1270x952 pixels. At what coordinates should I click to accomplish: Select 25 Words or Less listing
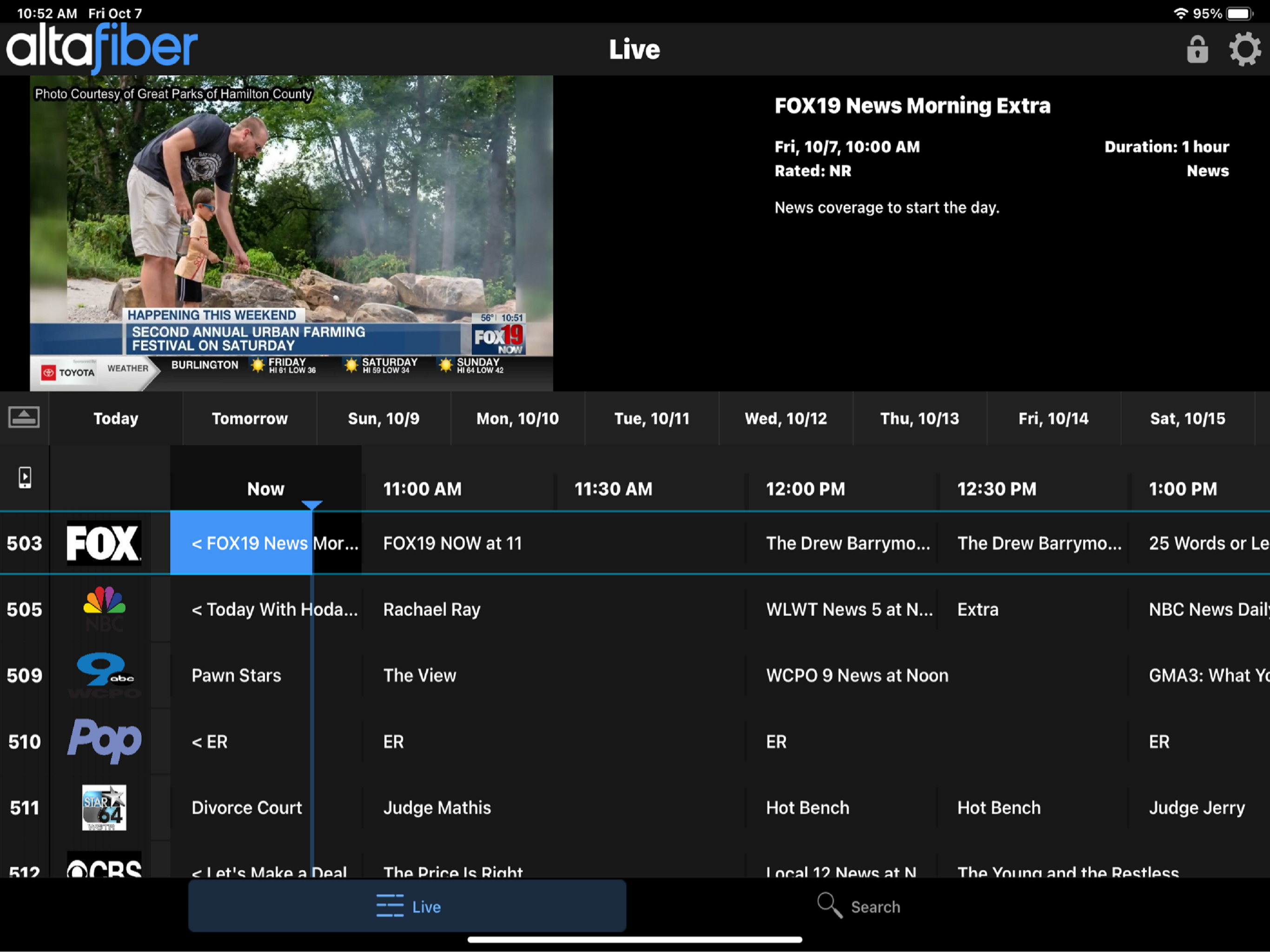coord(1200,542)
